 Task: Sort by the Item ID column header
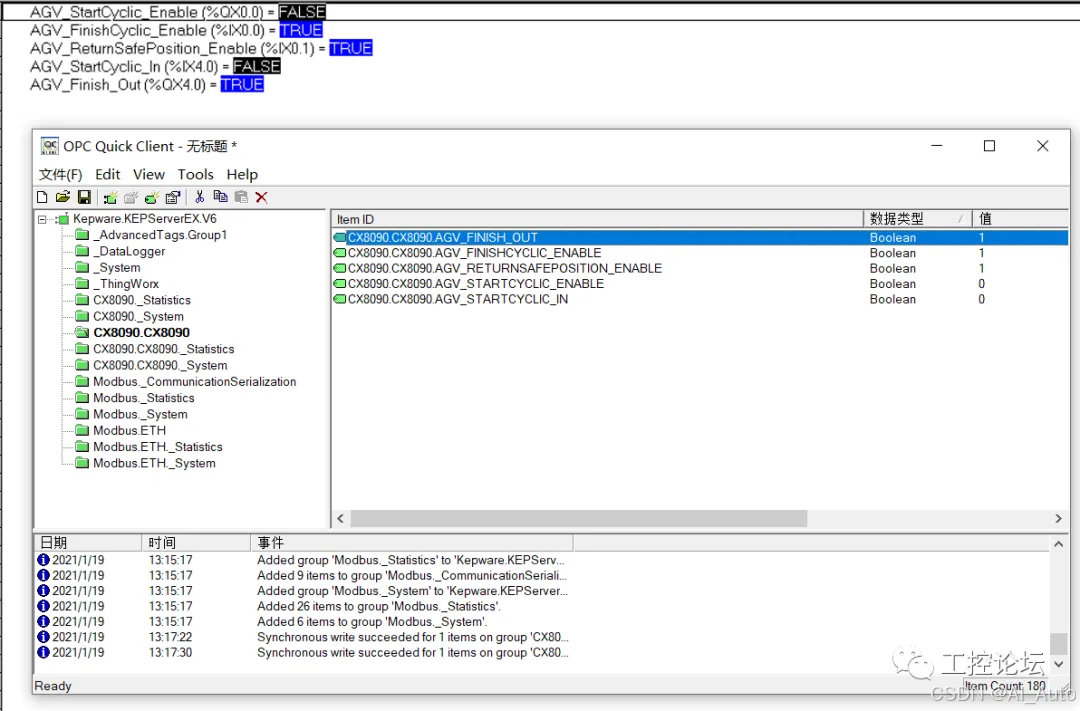(x=597, y=219)
